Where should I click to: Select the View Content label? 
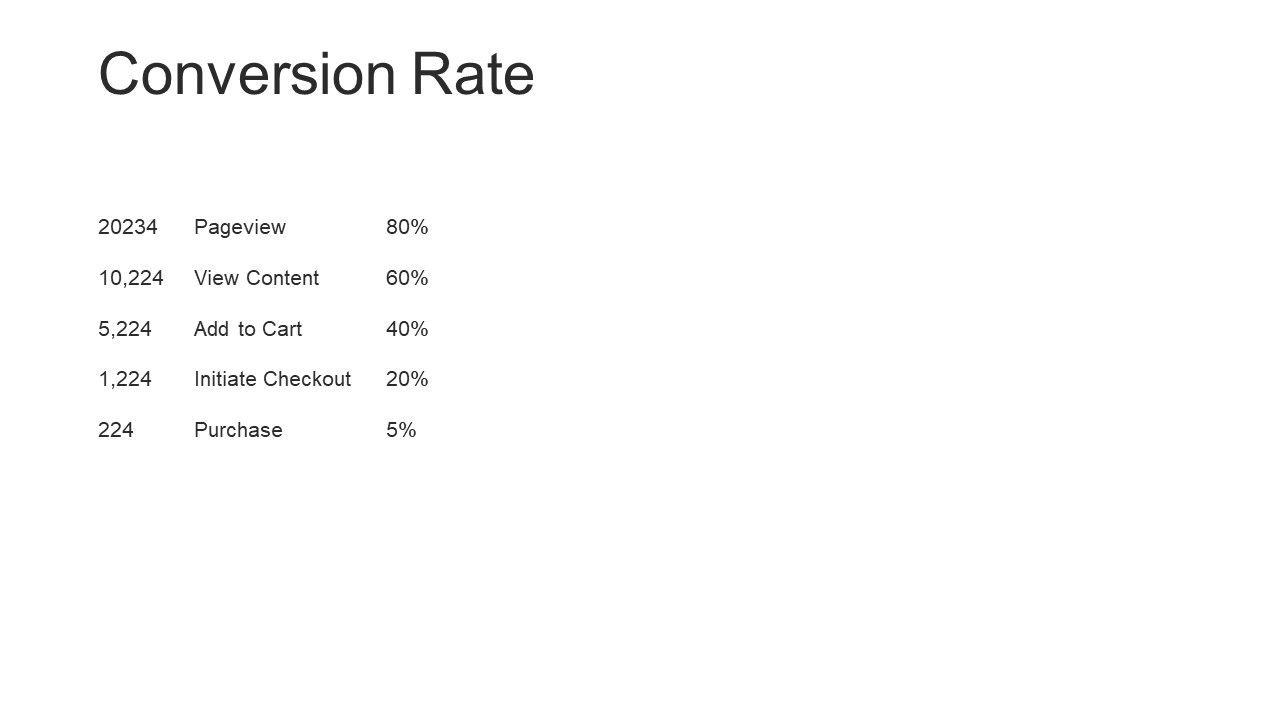click(x=257, y=278)
